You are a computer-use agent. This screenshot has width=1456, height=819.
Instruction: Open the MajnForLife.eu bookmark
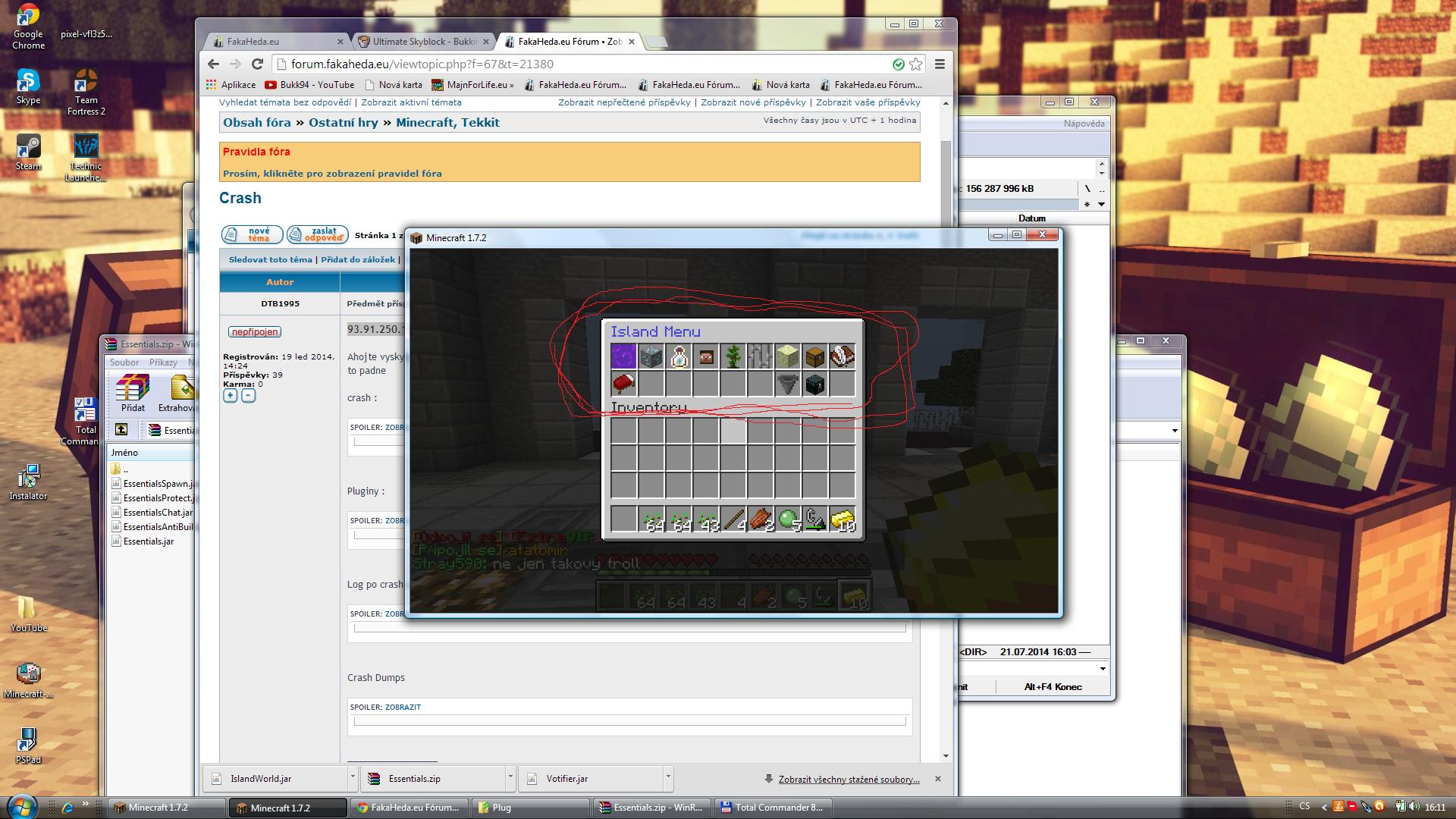(x=472, y=85)
